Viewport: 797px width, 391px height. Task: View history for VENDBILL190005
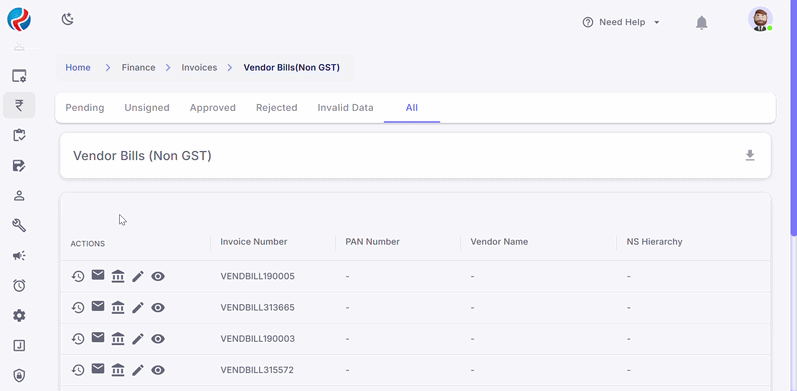(78, 277)
